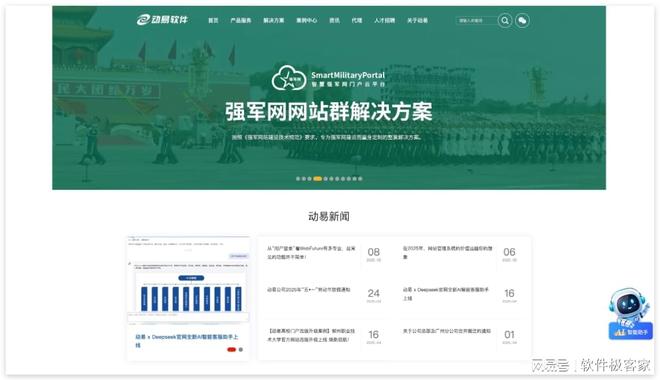Click the 动易软件 logo
Image resolution: width=660 pixels, height=380 pixels.
click(x=162, y=19)
